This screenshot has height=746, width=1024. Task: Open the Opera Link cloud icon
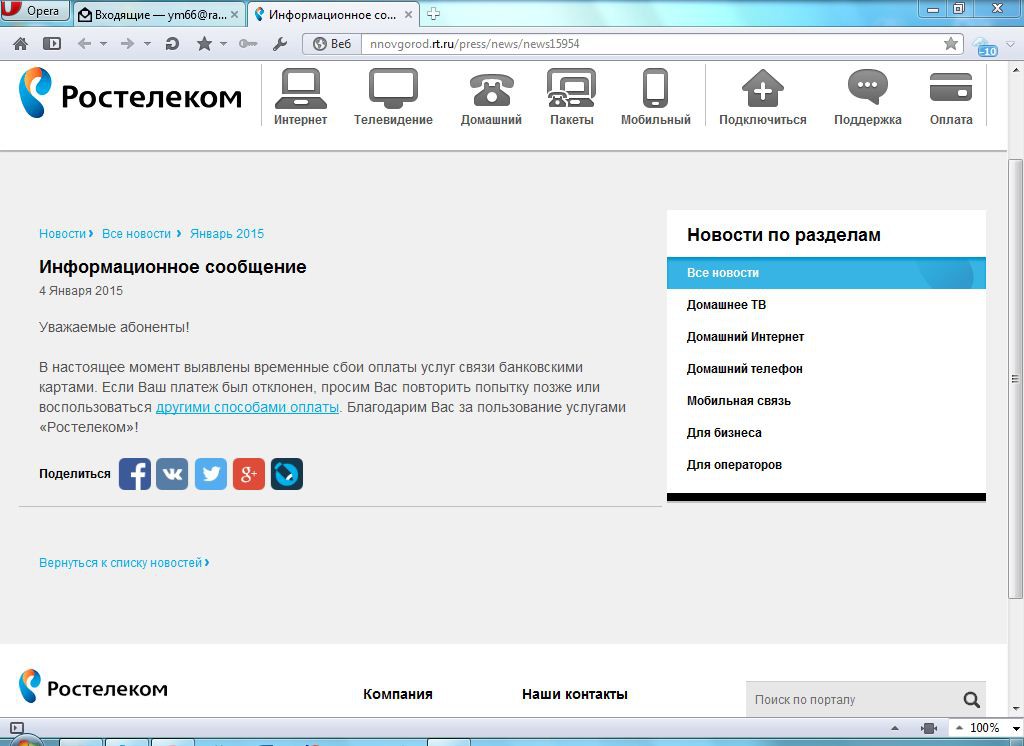(x=985, y=46)
